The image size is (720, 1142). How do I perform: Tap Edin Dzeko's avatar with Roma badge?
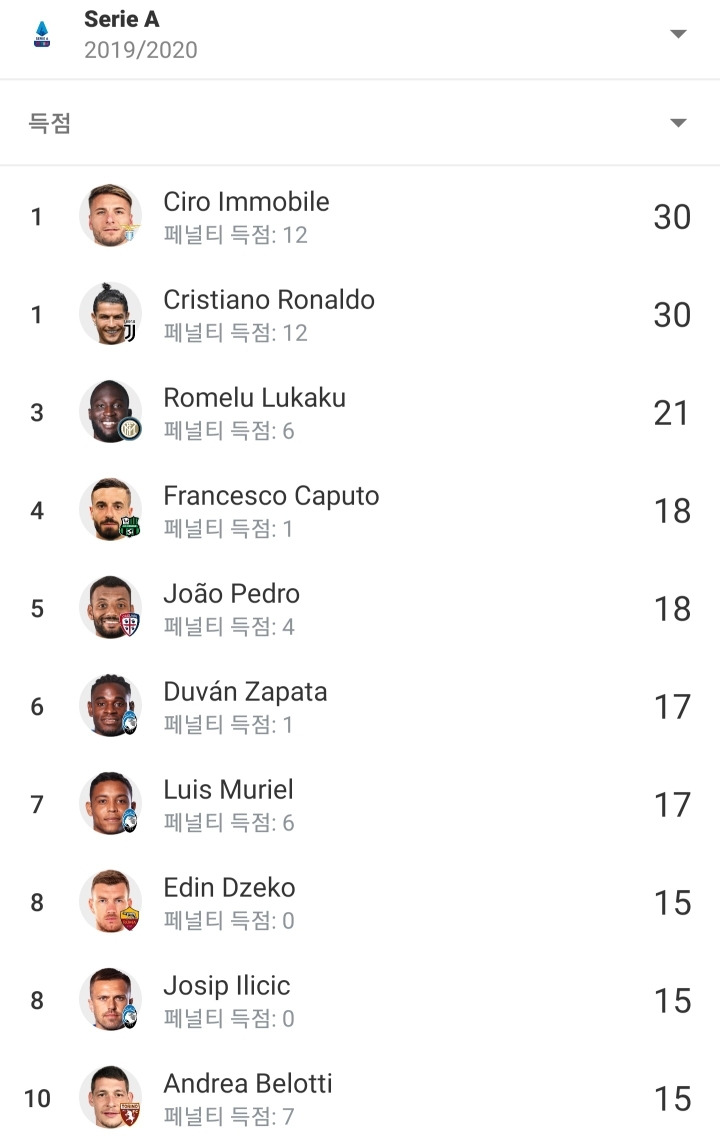coord(110,902)
